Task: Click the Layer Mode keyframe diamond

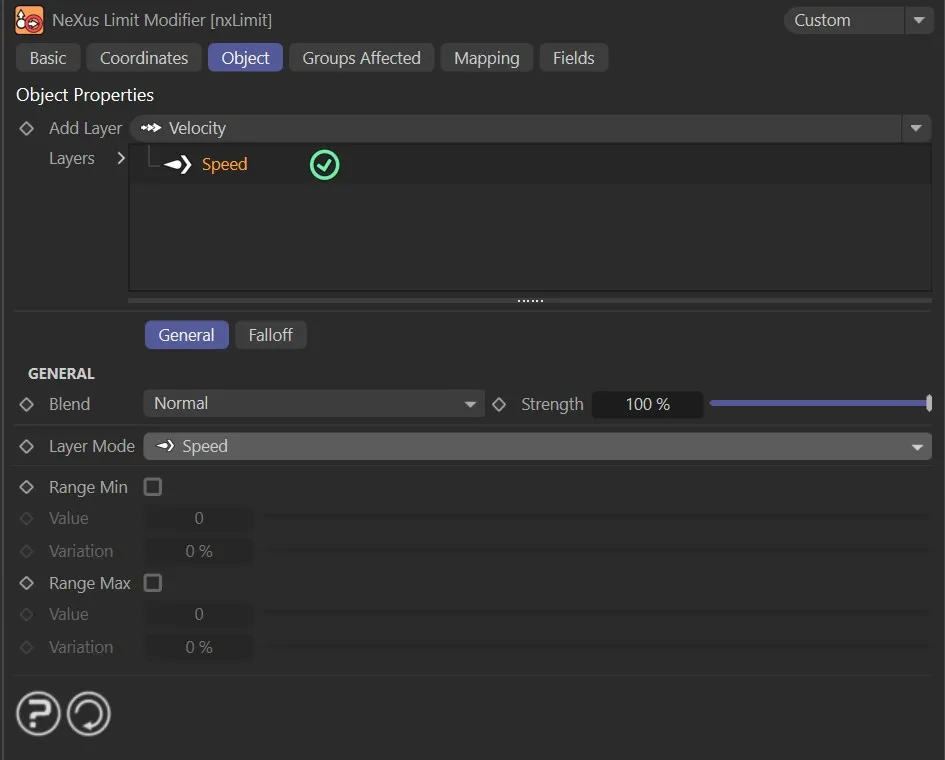Action: [x=27, y=447]
